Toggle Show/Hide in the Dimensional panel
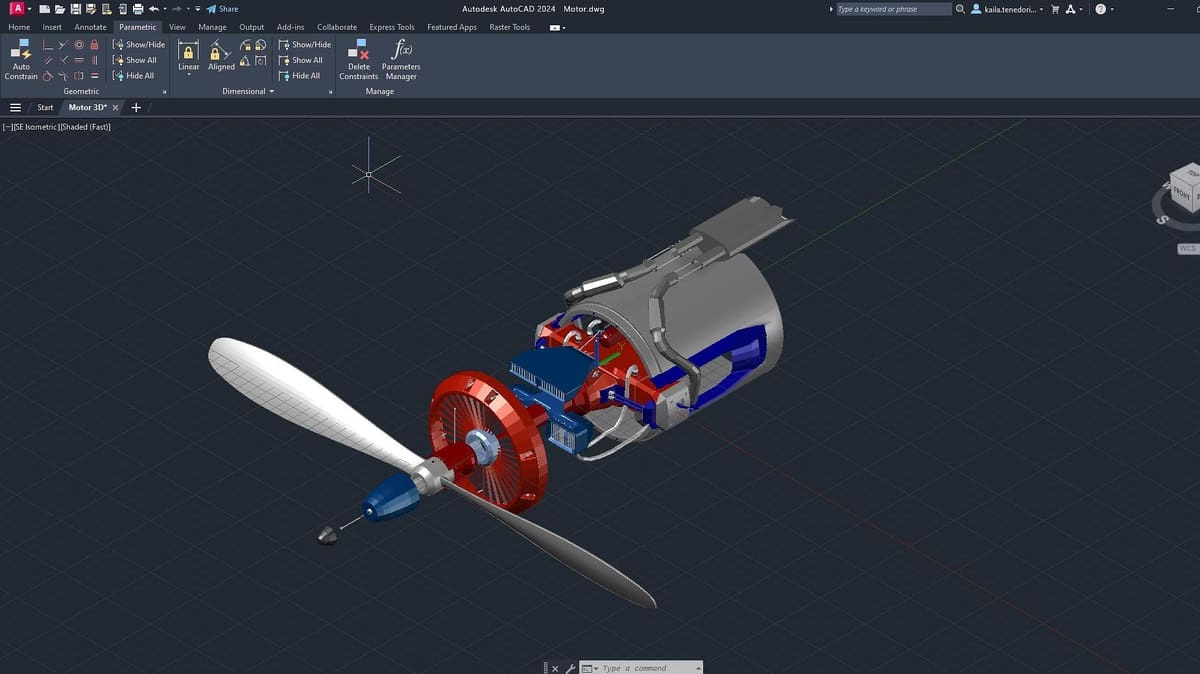Viewport: 1200px width, 674px height. coord(305,45)
